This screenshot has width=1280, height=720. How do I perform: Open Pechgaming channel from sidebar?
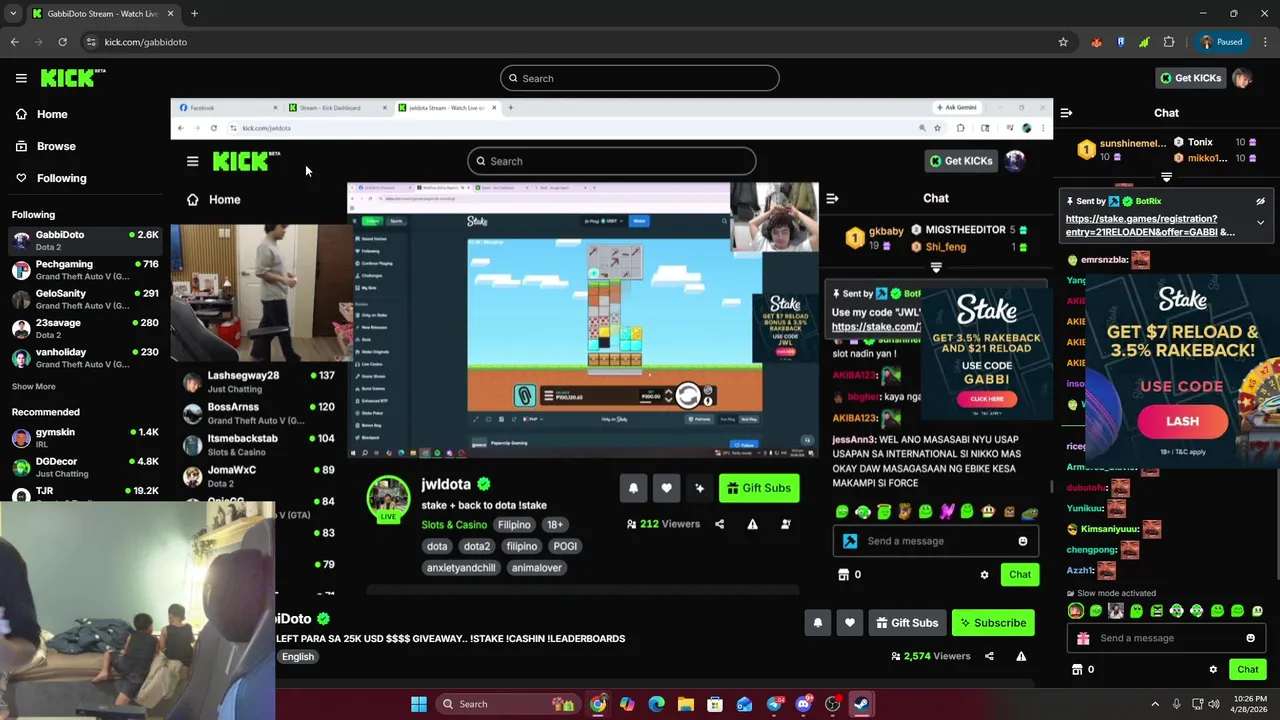(85, 270)
